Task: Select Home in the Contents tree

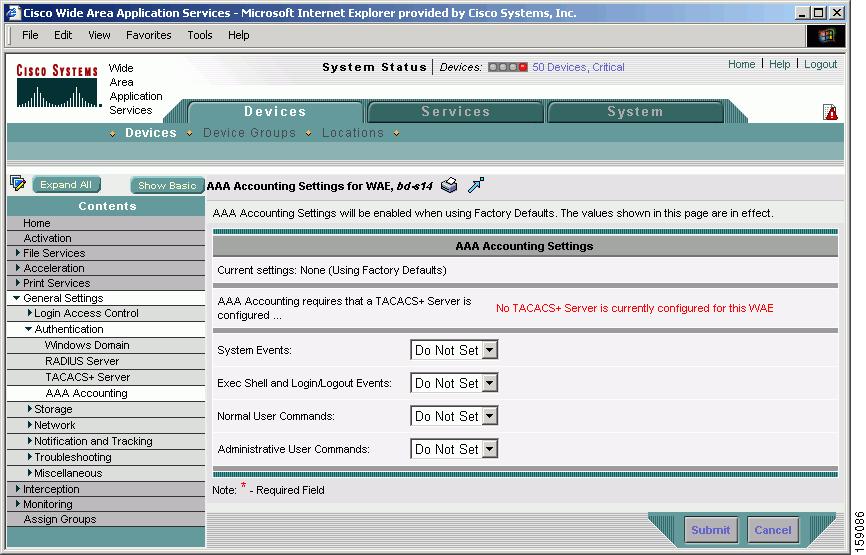Action: (x=36, y=223)
